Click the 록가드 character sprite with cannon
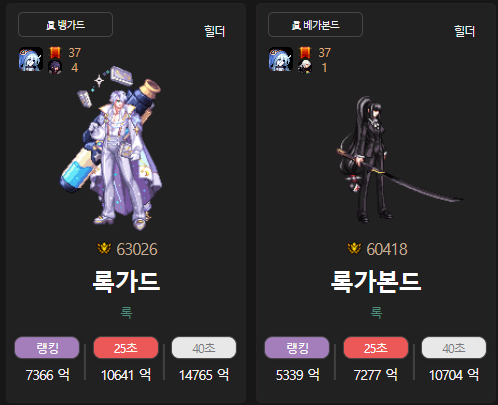This screenshot has width=498, height=405. (x=111, y=148)
